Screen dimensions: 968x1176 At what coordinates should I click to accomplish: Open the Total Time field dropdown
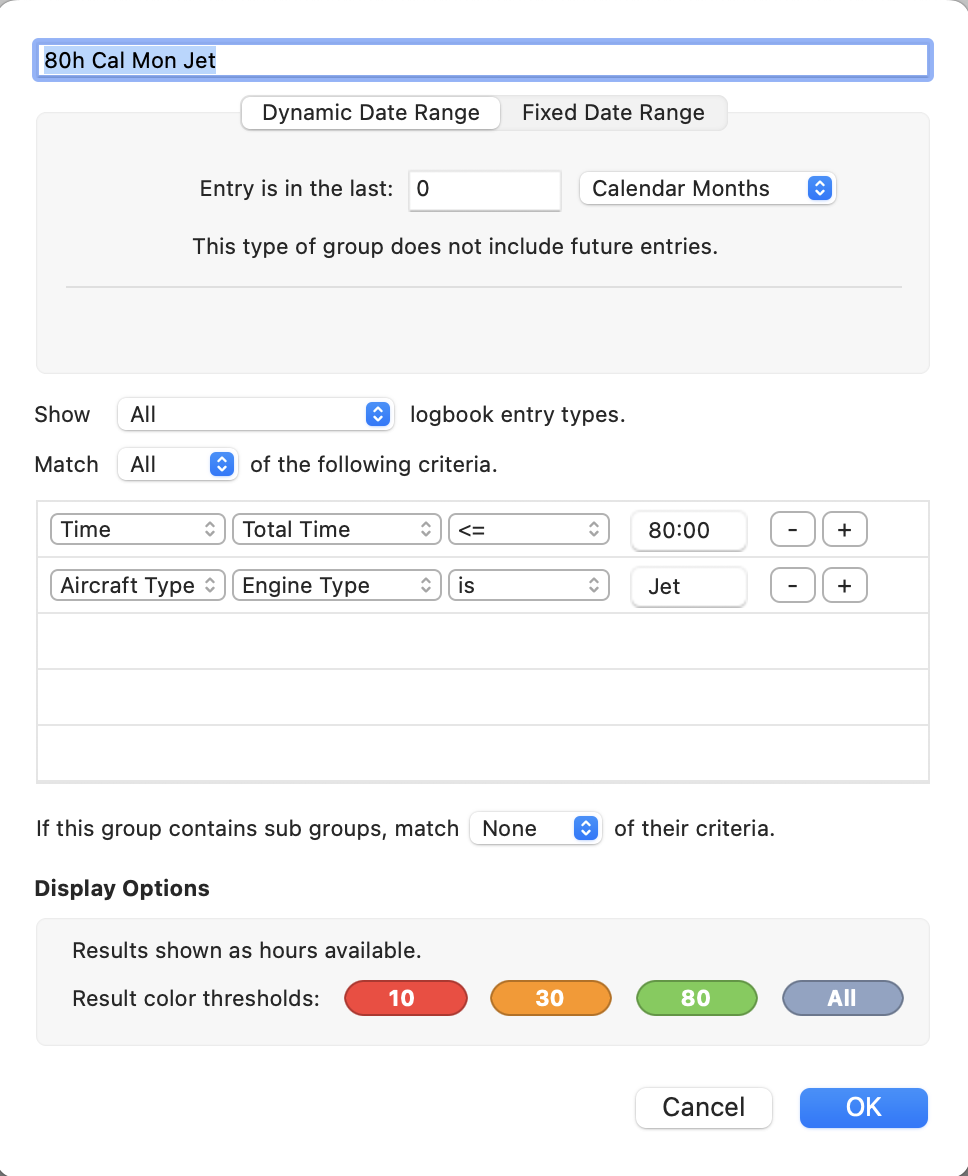337,530
